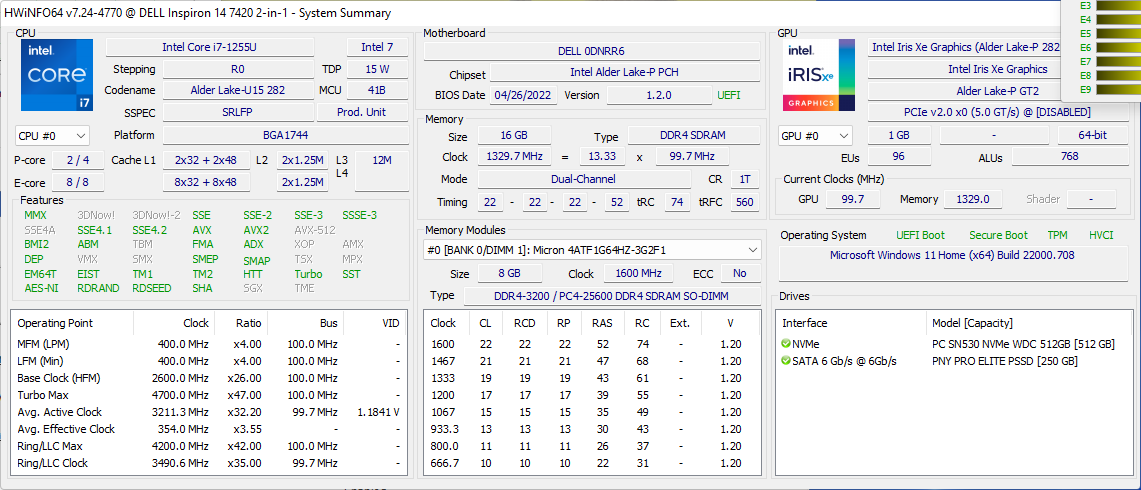1141x490 pixels.
Task: Open the GPU #0 selector dropdown
Action: [x=815, y=135]
